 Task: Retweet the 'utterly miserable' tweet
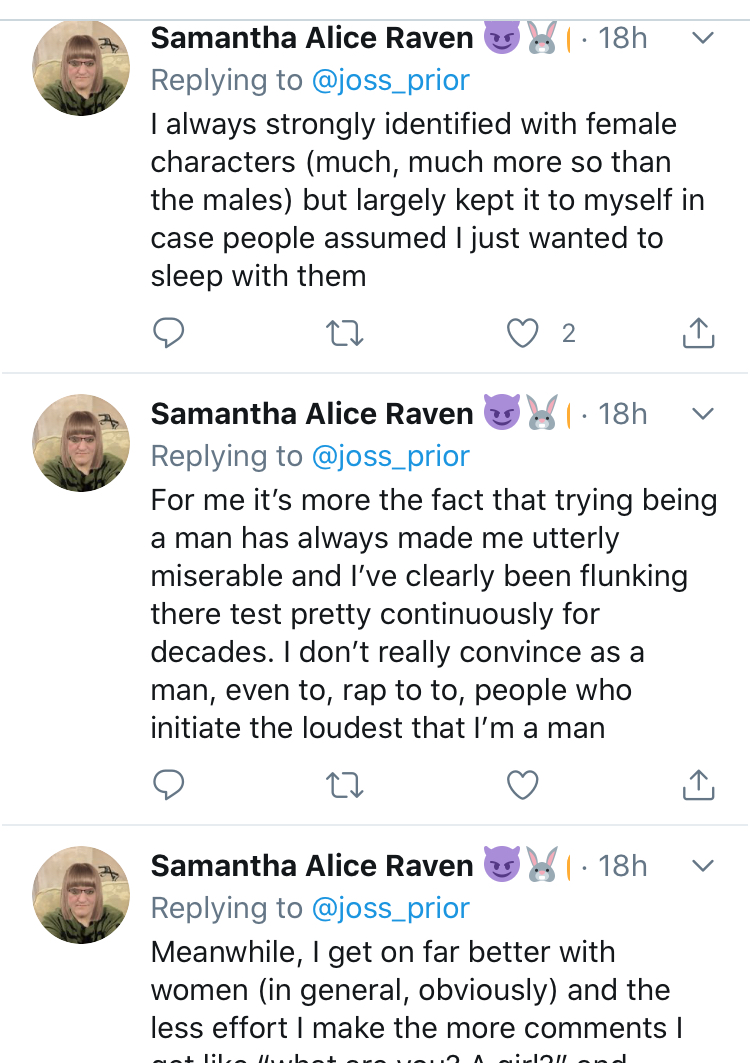point(344,786)
